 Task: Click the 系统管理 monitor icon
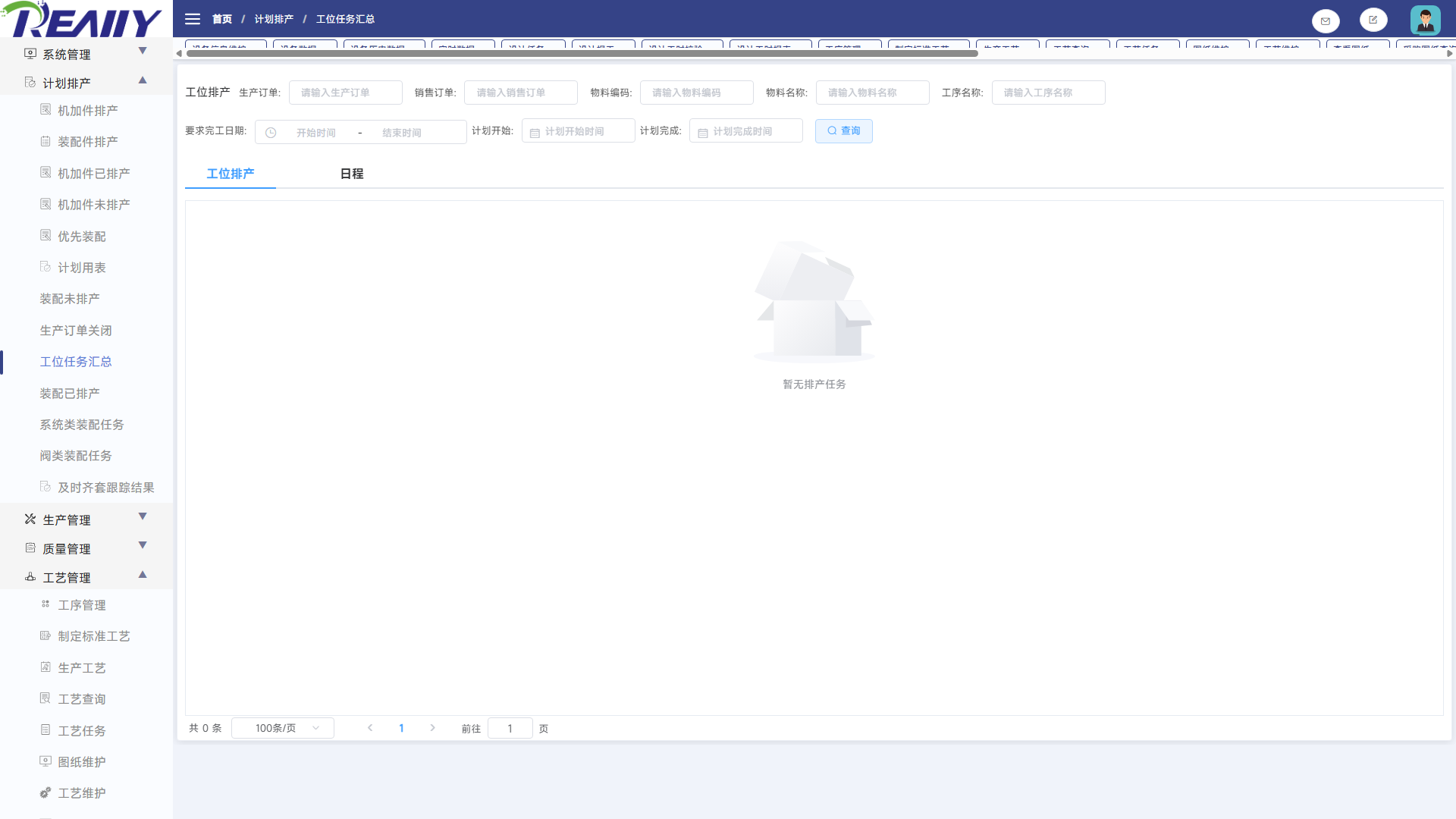tap(30, 54)
